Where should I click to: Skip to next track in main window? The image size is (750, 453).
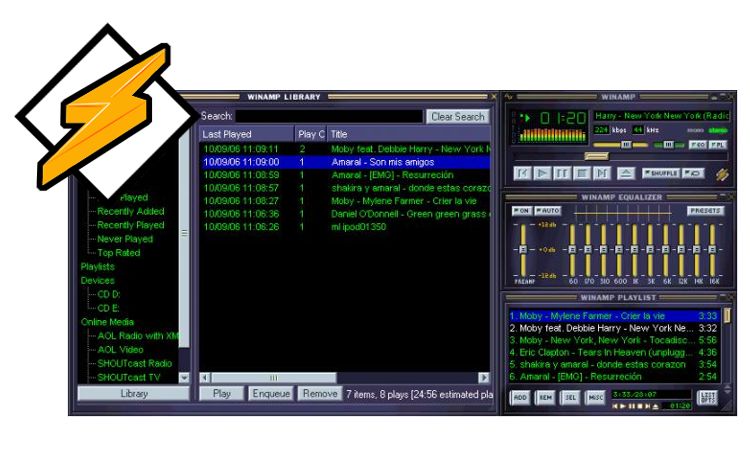pyautogui.click(x=602, y=173)
